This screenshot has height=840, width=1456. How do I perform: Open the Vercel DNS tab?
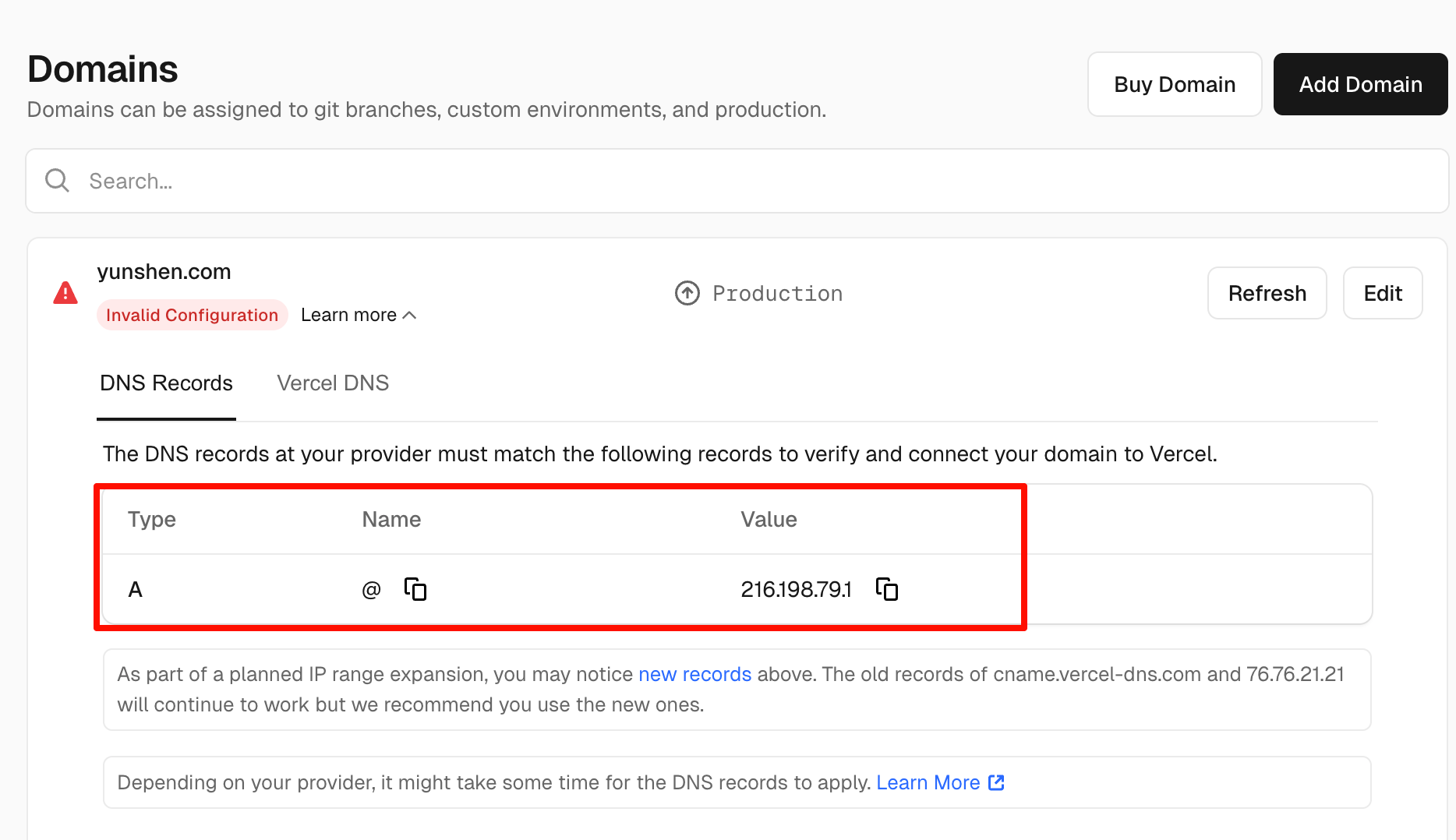pos(333,383)
